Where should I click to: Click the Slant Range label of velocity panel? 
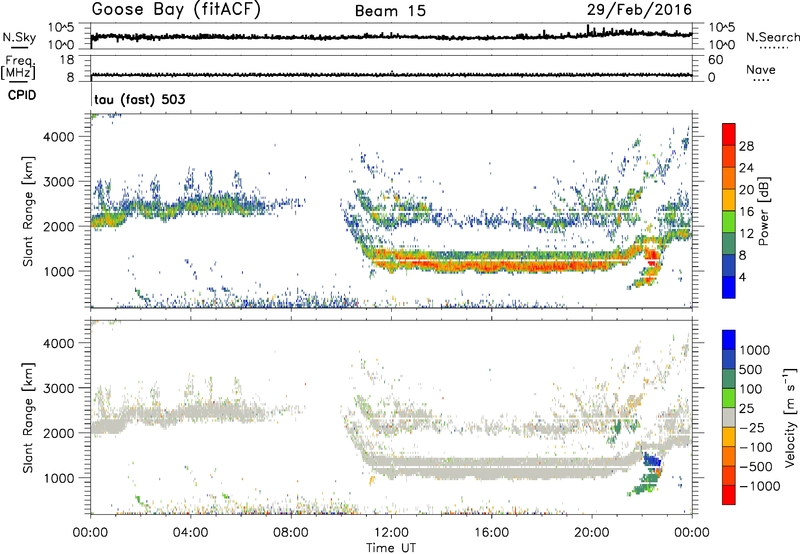tap(28, 417)
